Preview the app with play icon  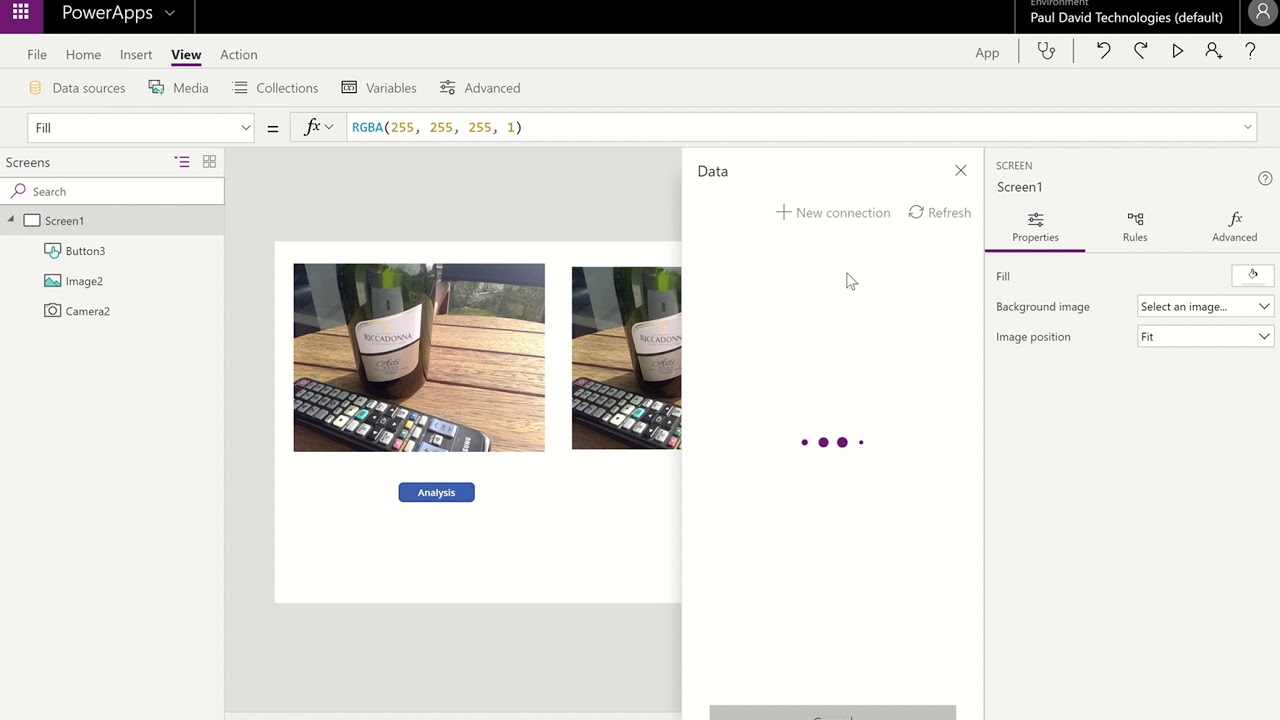pyautogui.click(x=1177, y=51)
